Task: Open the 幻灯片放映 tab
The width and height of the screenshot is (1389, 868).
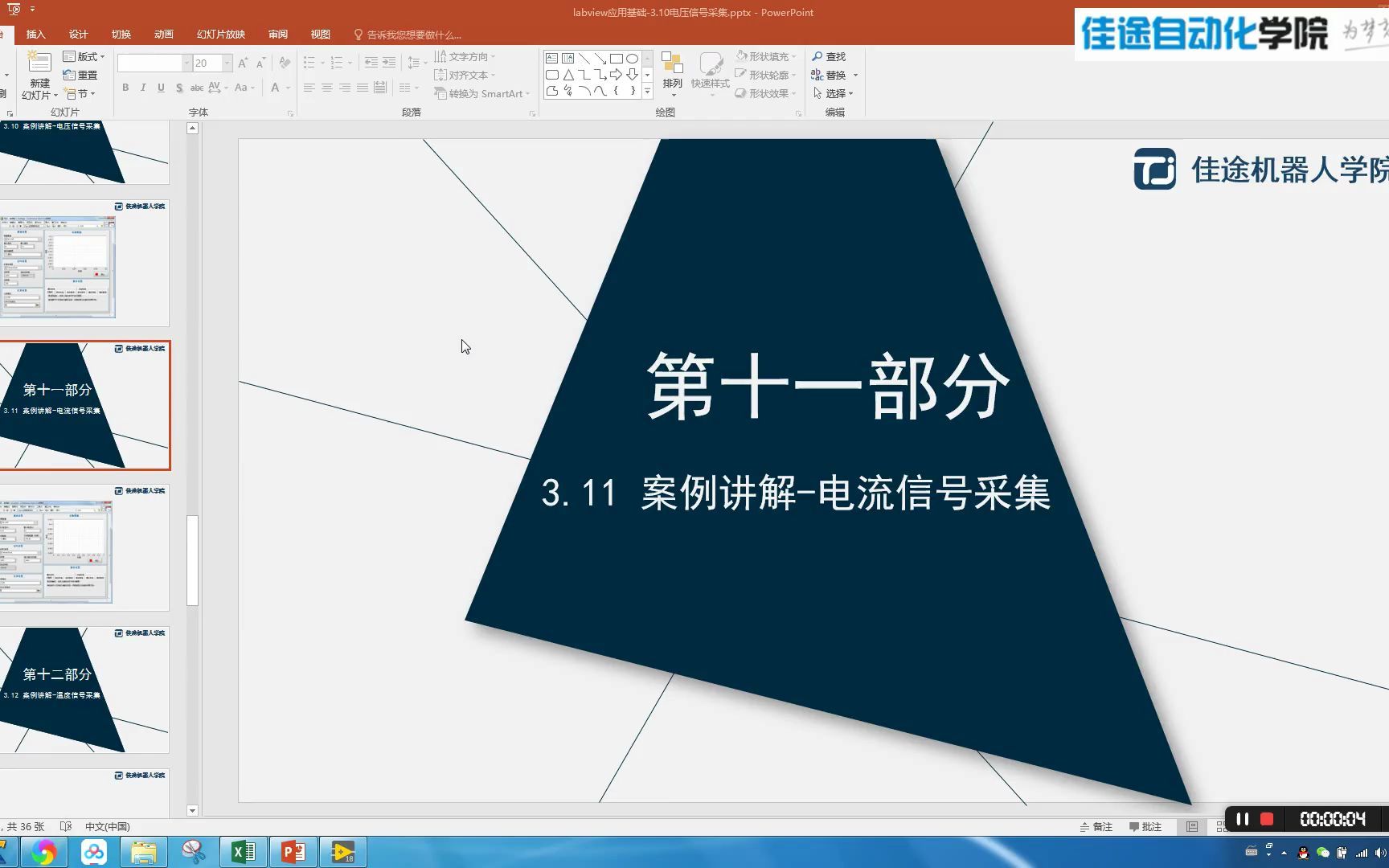Action: coord(222,34)
